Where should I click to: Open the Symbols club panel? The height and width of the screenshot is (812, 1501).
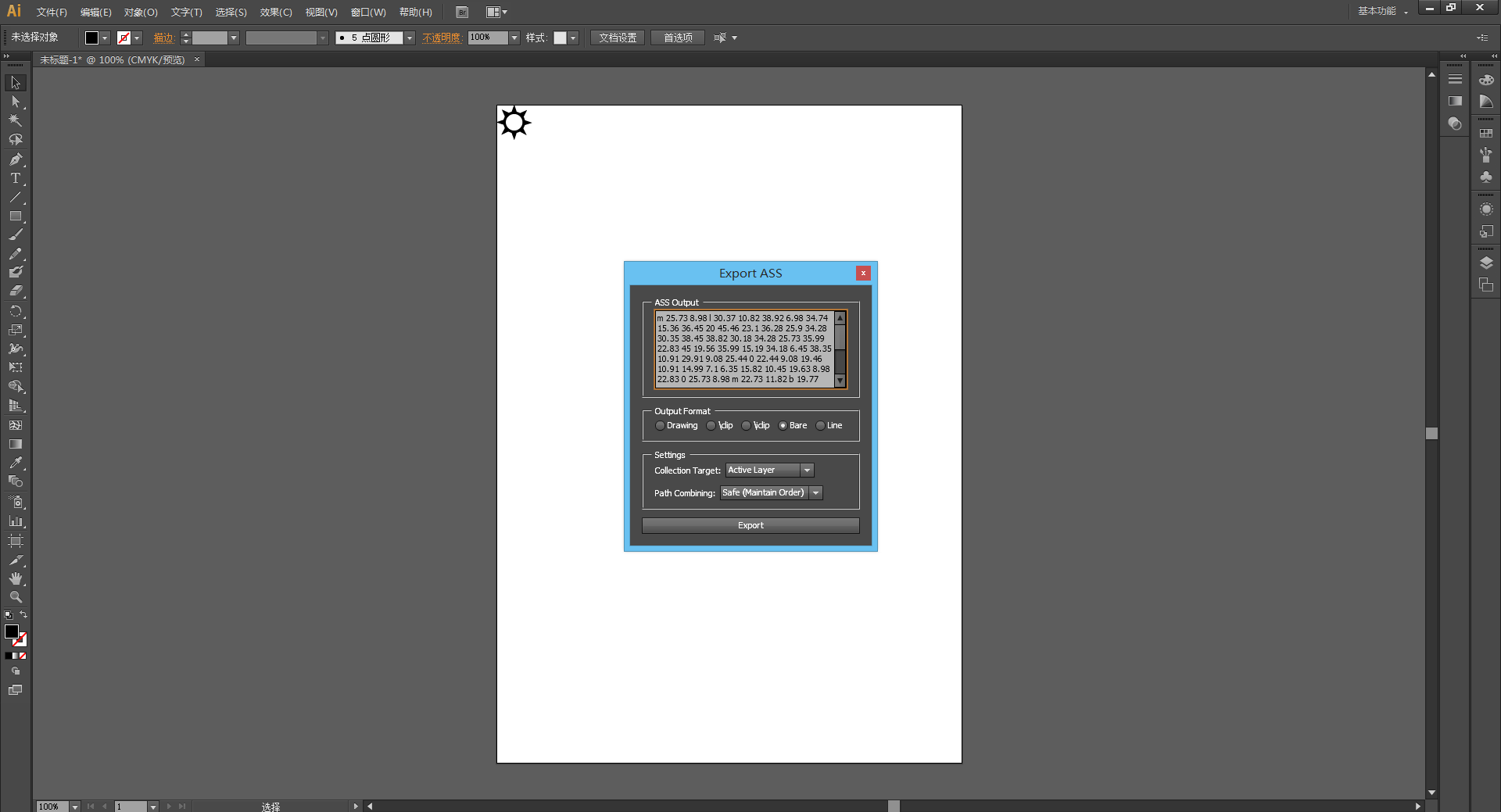click(1486, 177)
